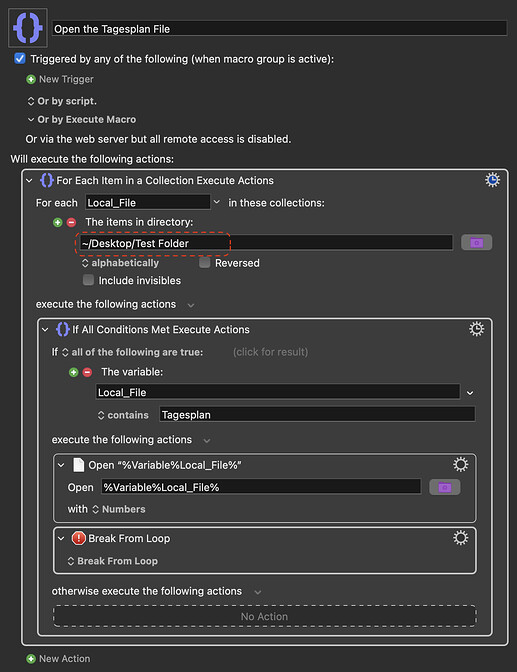This screenshot has height=672, width=517.
Task: Open the with Numbers application popup
Action: (x=120, y=509)
